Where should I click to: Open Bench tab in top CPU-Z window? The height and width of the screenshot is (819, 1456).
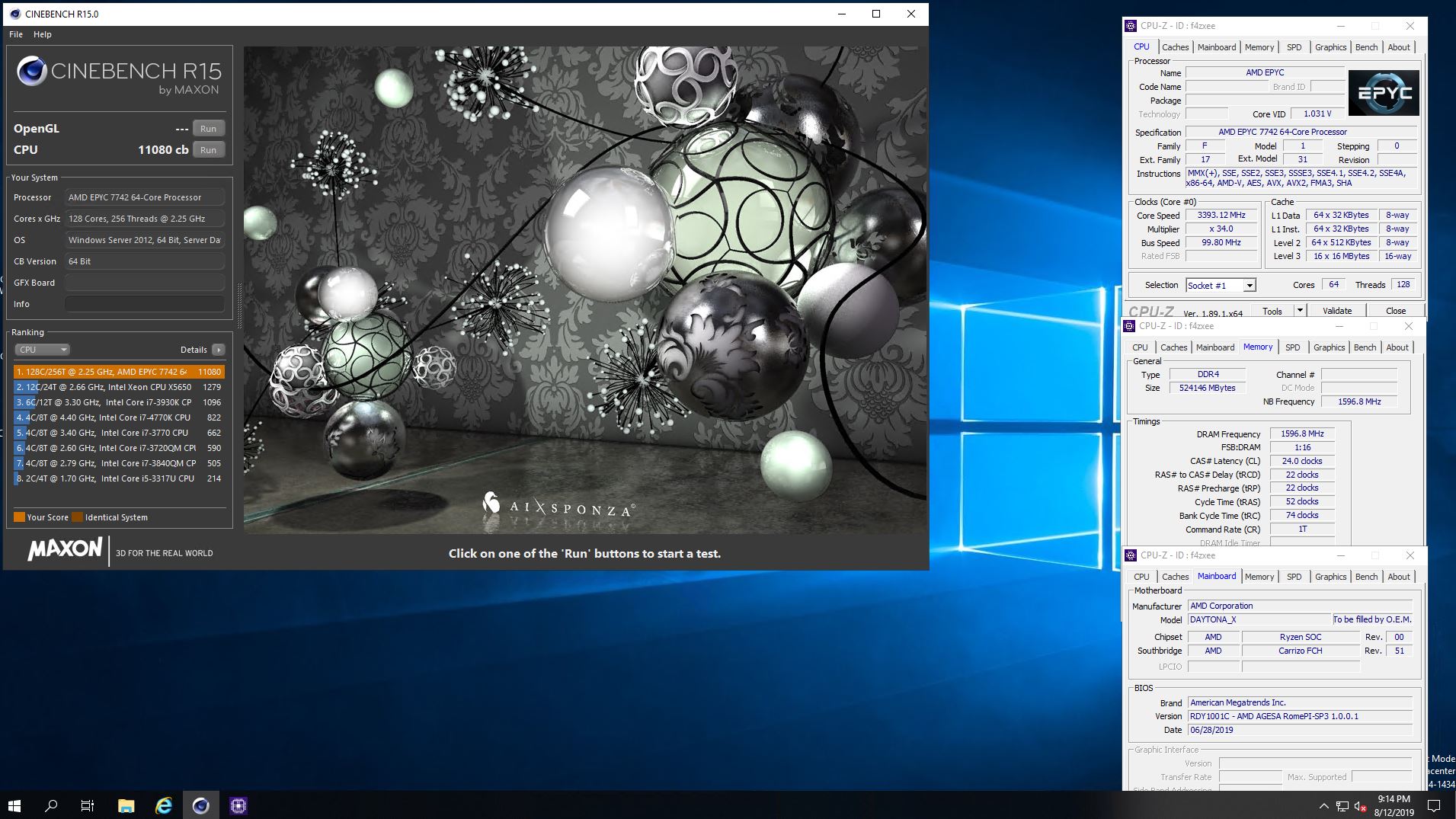pos(1366,47)
